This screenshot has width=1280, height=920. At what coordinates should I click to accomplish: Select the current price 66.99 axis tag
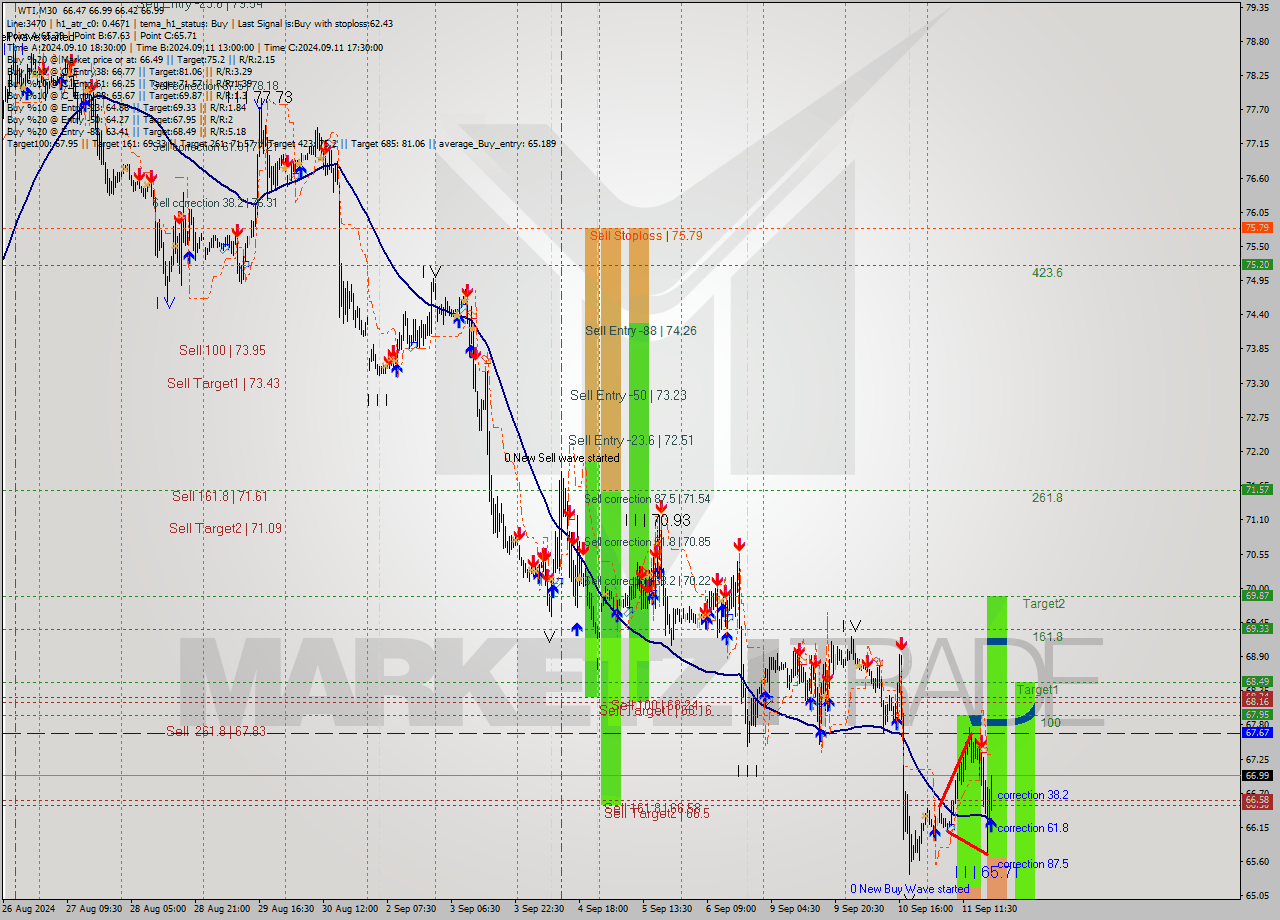(x=1256, y=775)
